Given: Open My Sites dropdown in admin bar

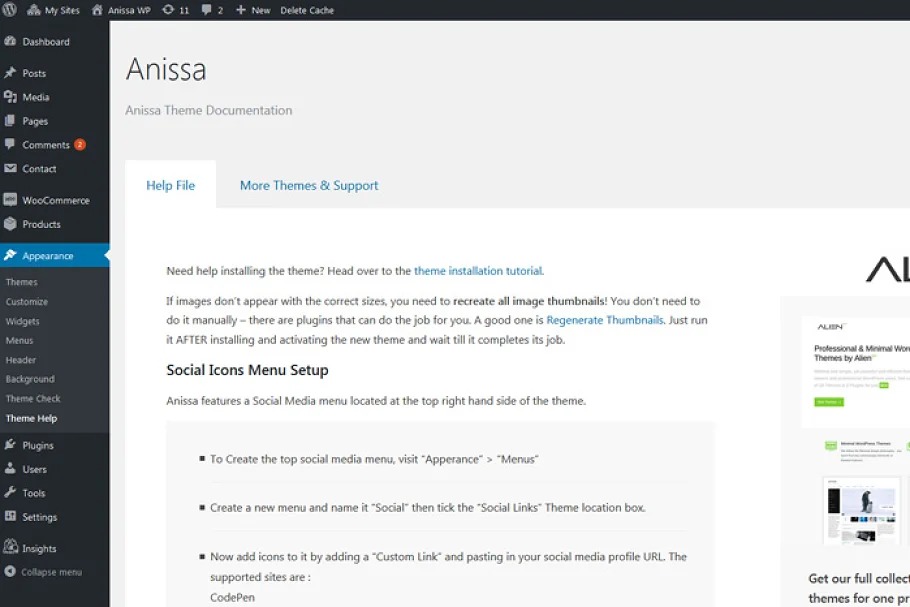Looking at the screenshot, I should pyautogui.click(x=54, y=10).
